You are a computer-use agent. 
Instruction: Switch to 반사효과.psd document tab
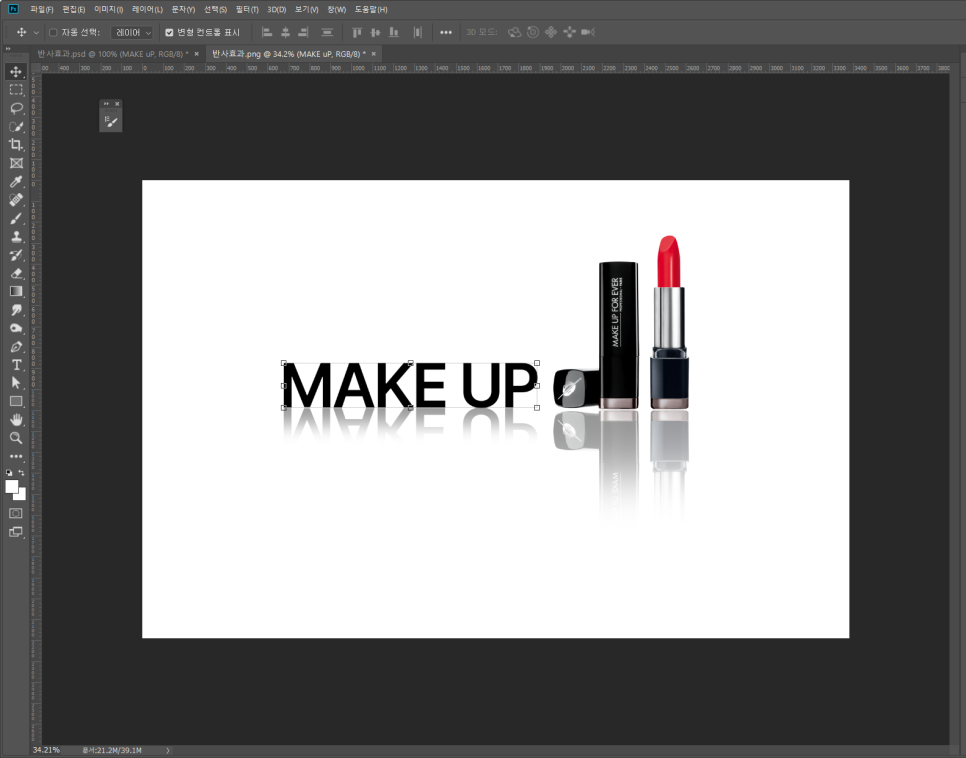point(108,53)
